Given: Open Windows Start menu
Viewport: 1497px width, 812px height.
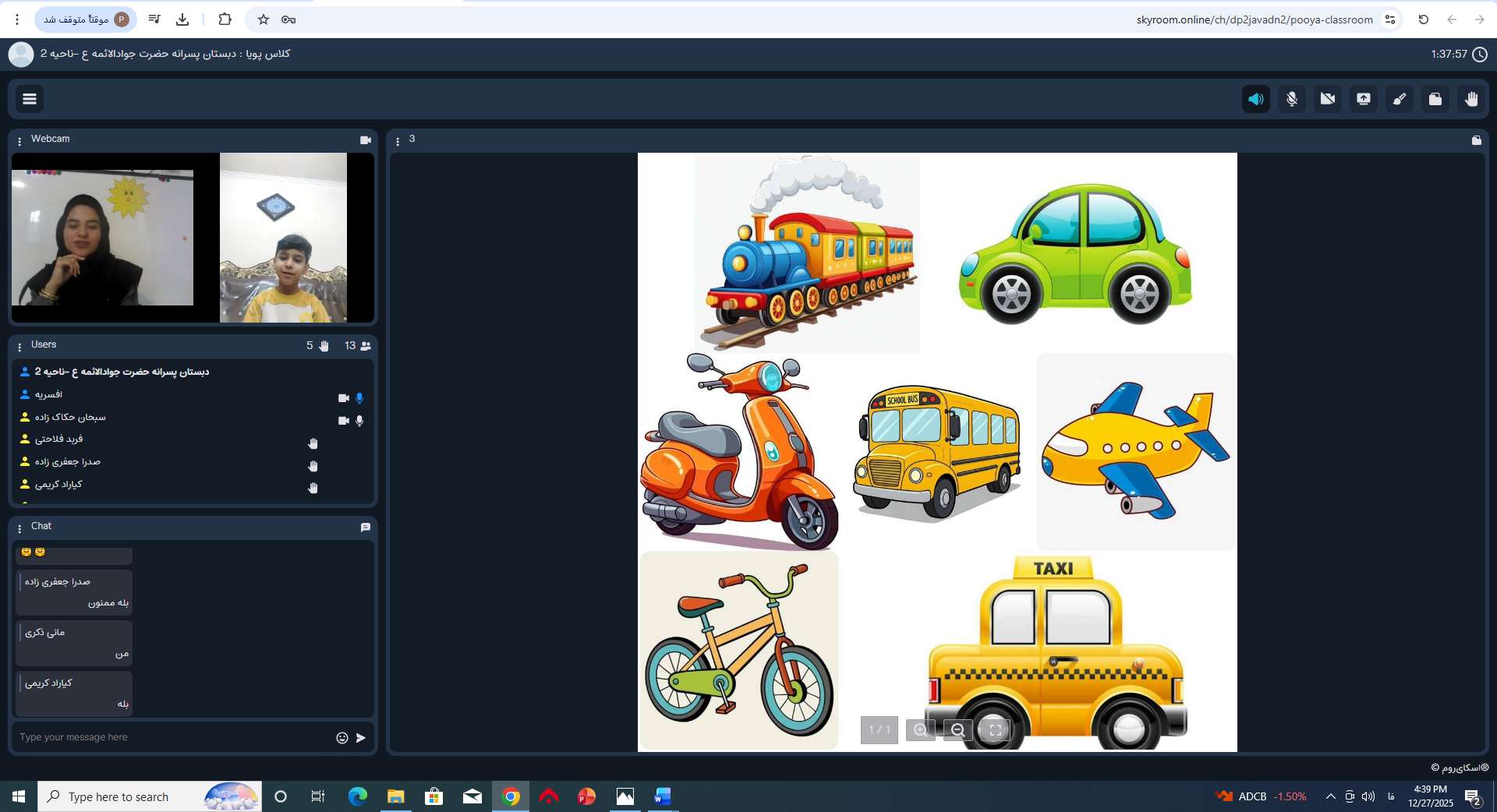Looking at the screenshot, I should click(x=19, y=796).
